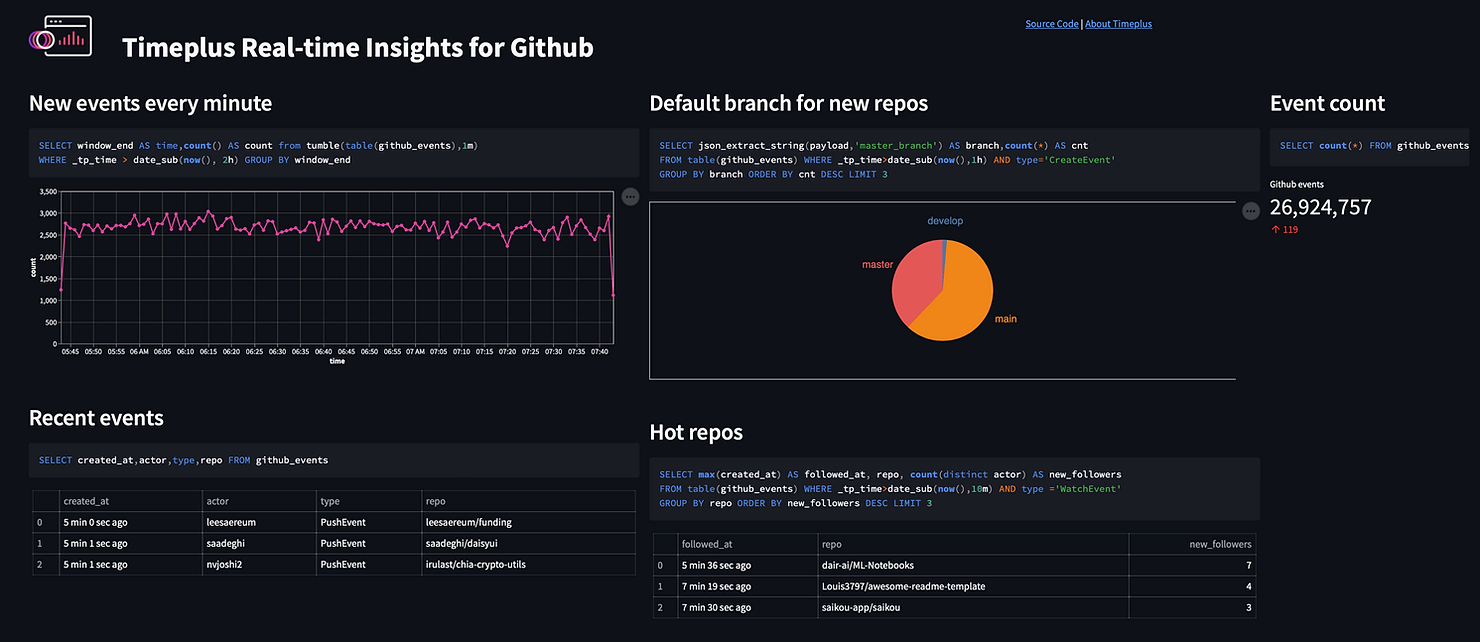The height and width of the screenshot is (642, 1480).
Task: Select the leesaereum/funding repo cell
Action: [528, 521]
